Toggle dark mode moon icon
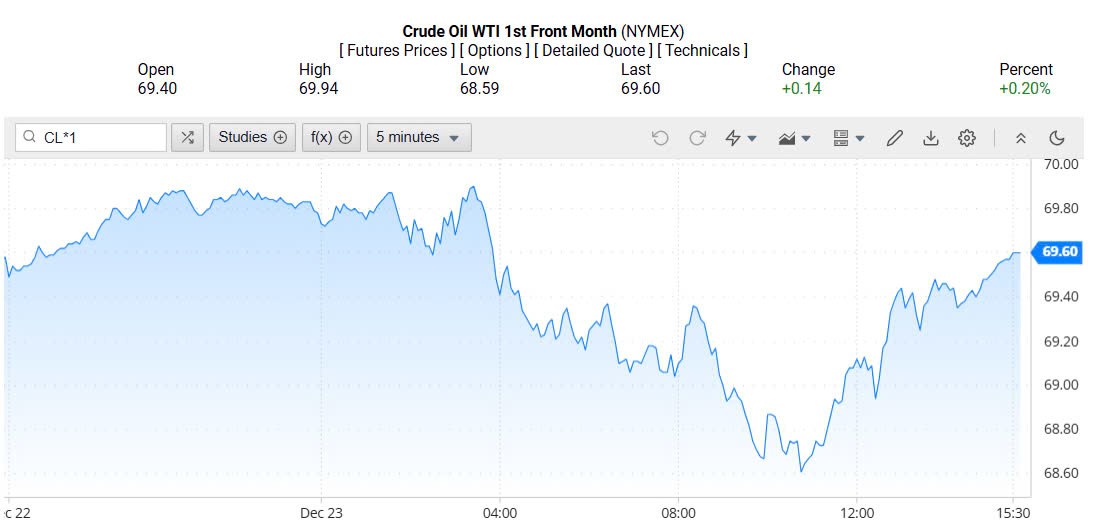This screenshot has width=1093, height=525. point(1057,138)
